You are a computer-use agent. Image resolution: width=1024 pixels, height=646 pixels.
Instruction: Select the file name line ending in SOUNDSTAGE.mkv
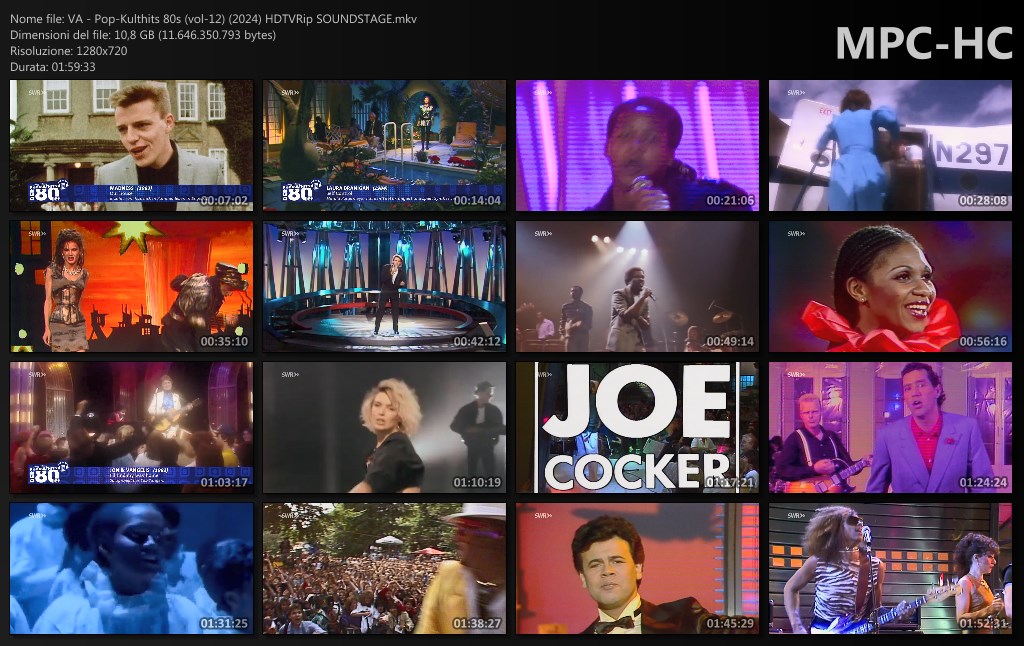(213, 19)
